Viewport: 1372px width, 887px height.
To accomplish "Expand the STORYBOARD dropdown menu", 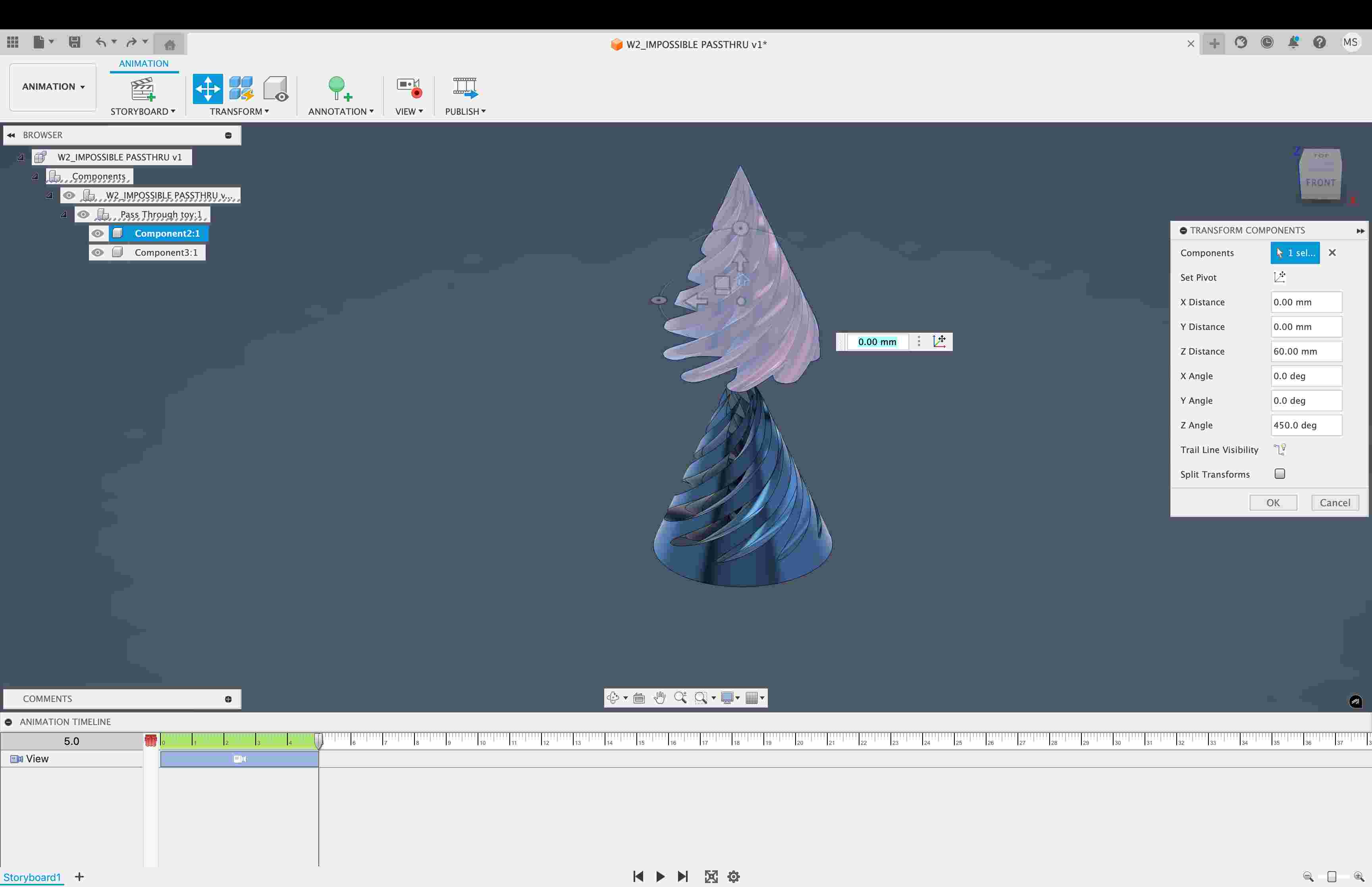I will point(143,111).
